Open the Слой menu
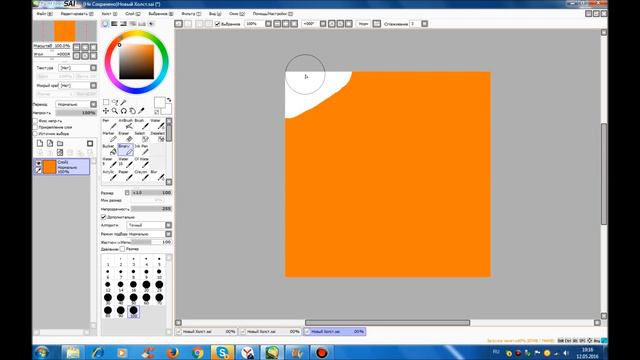The width and height of the screenshot is (640, 360). point(133,14)
